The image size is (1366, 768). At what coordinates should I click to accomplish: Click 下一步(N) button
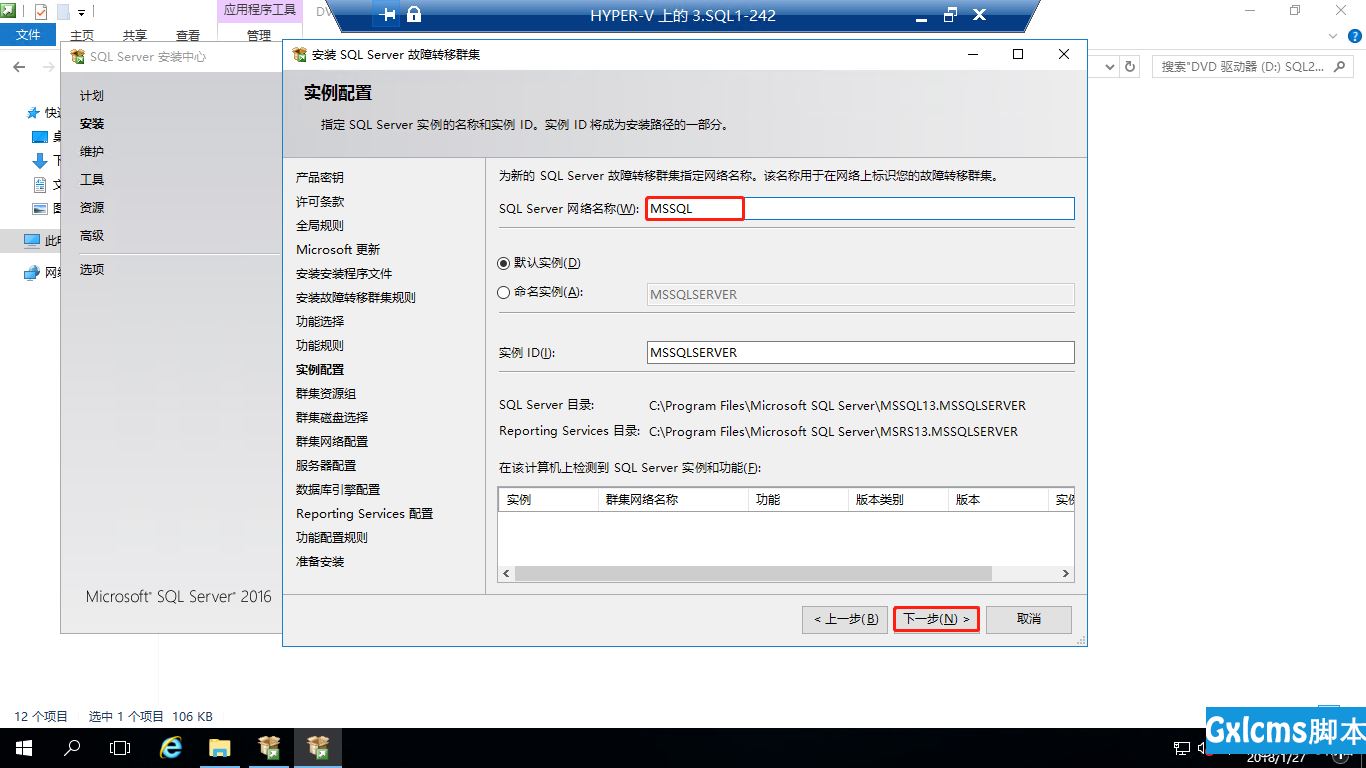click(x=936, y=619)
